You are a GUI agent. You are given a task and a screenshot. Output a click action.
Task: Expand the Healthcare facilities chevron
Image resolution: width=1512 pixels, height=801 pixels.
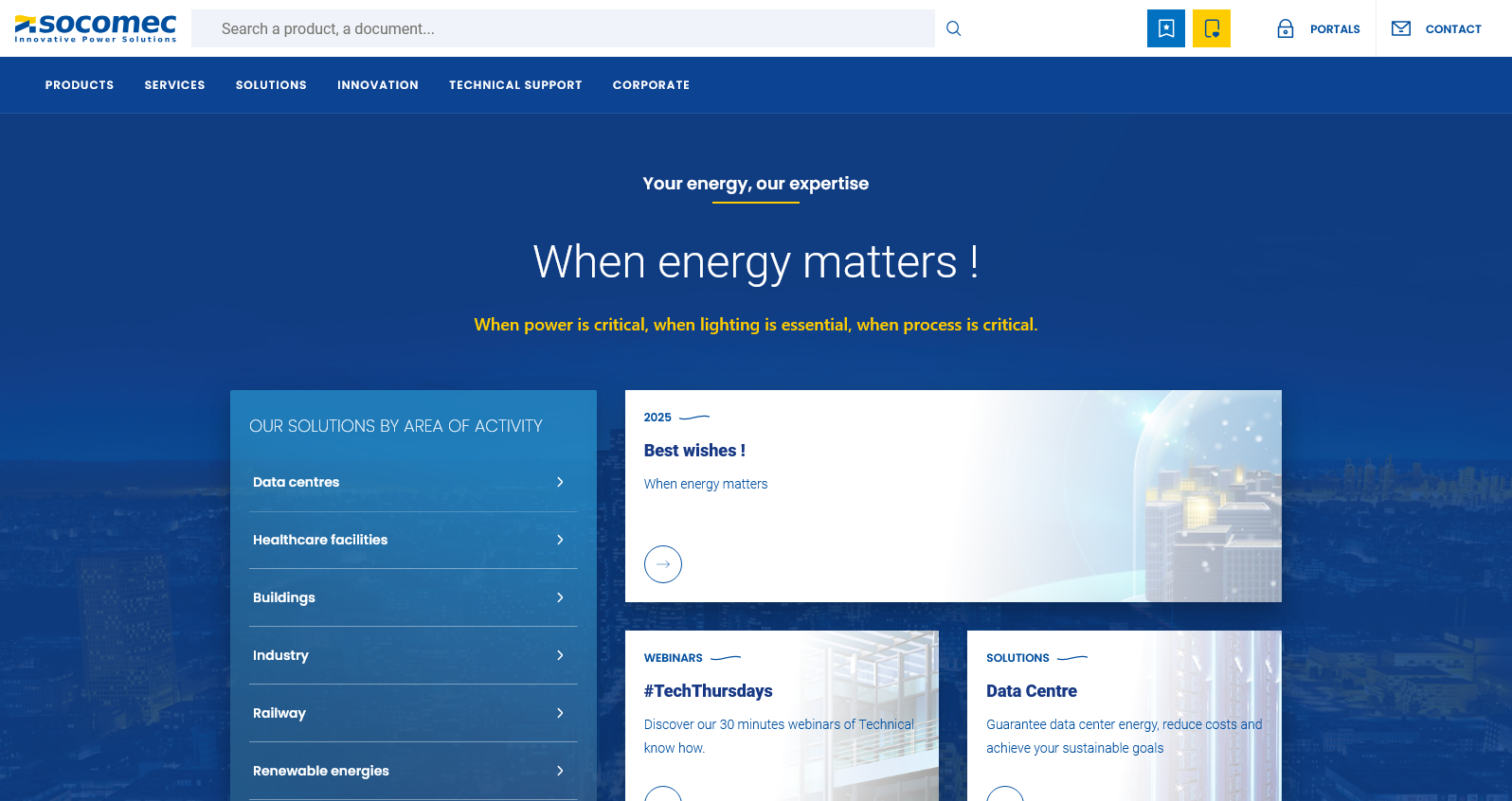coord(560,540)
